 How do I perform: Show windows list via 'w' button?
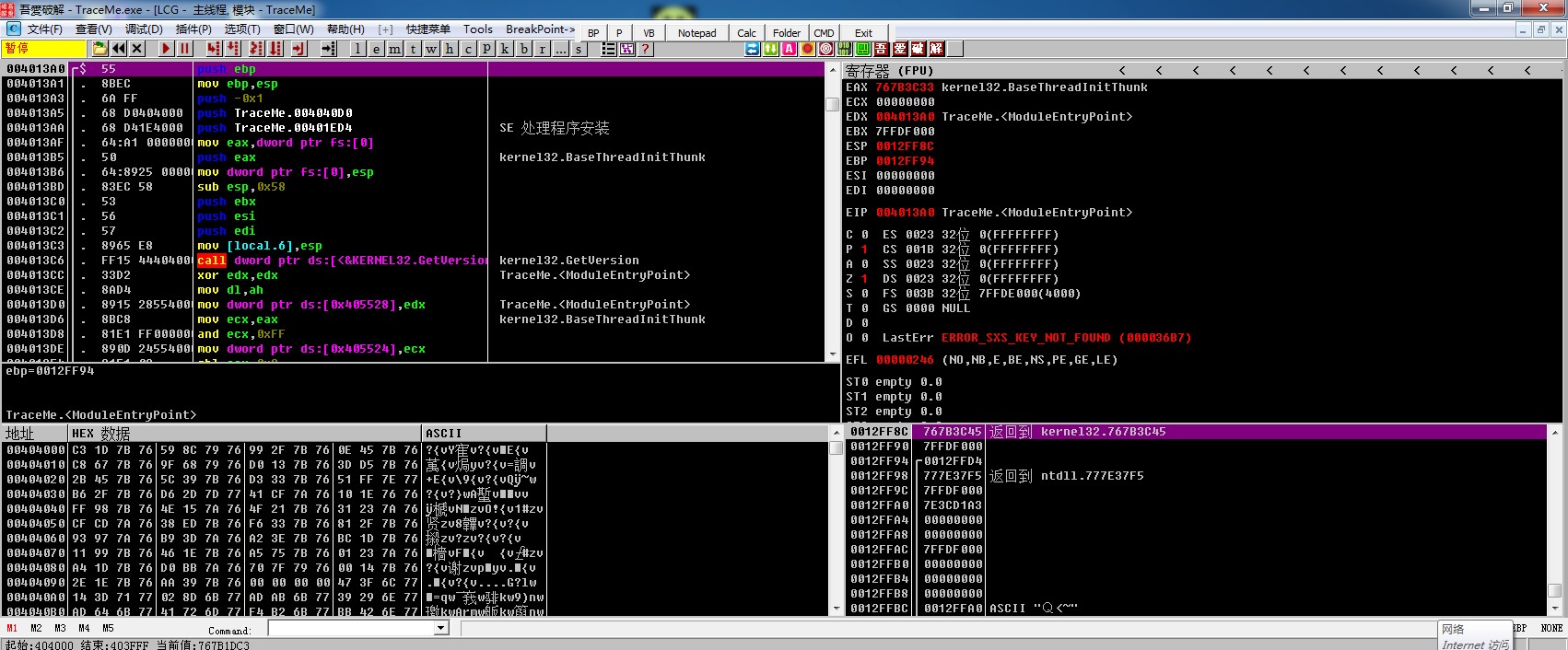[432, 49]
